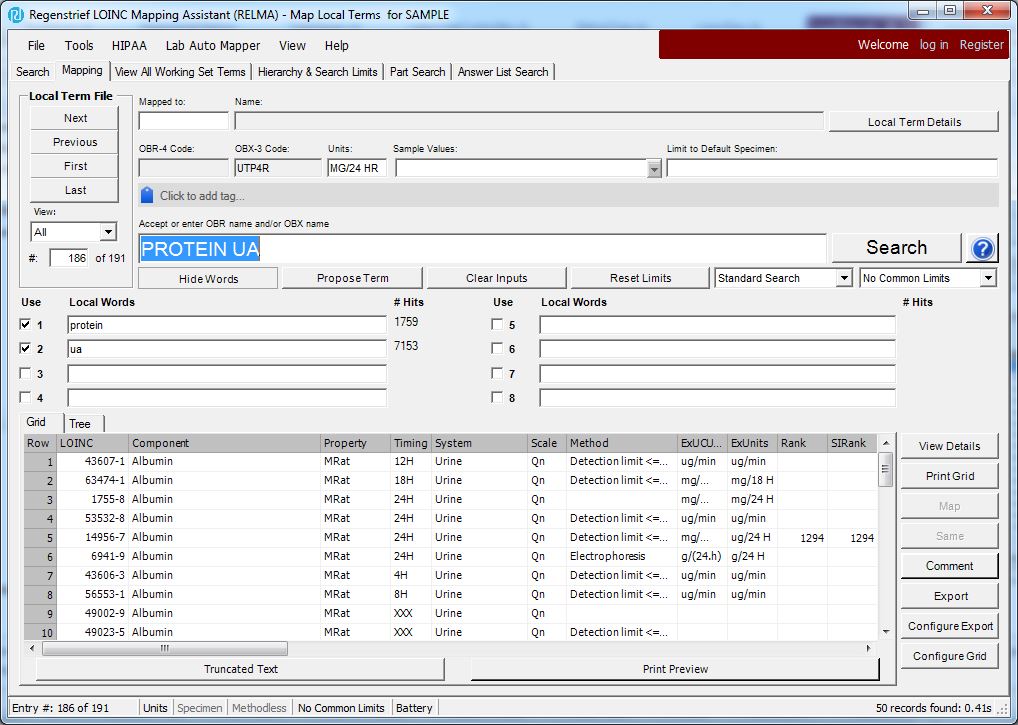
Task: Click the Print Grid button
Action: pyautogui.click(x=949, y=476)
